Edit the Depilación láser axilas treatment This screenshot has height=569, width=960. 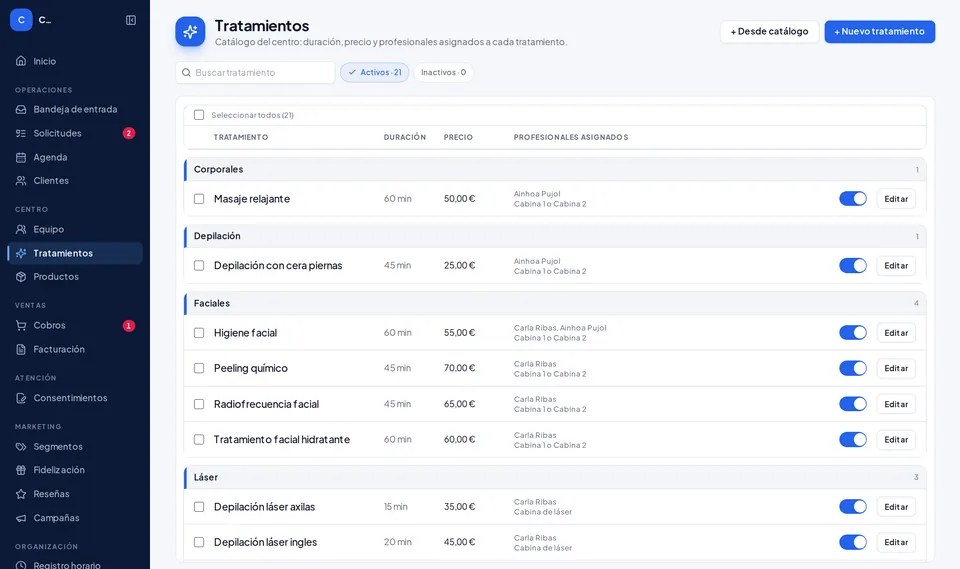tap(896, 507)
